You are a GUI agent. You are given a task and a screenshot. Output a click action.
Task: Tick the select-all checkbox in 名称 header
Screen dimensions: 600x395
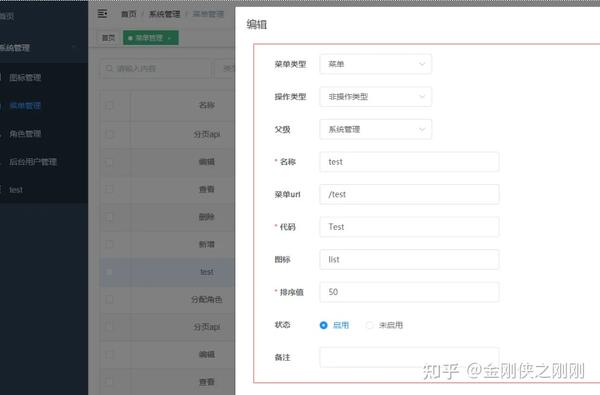[x=109, y=105]
